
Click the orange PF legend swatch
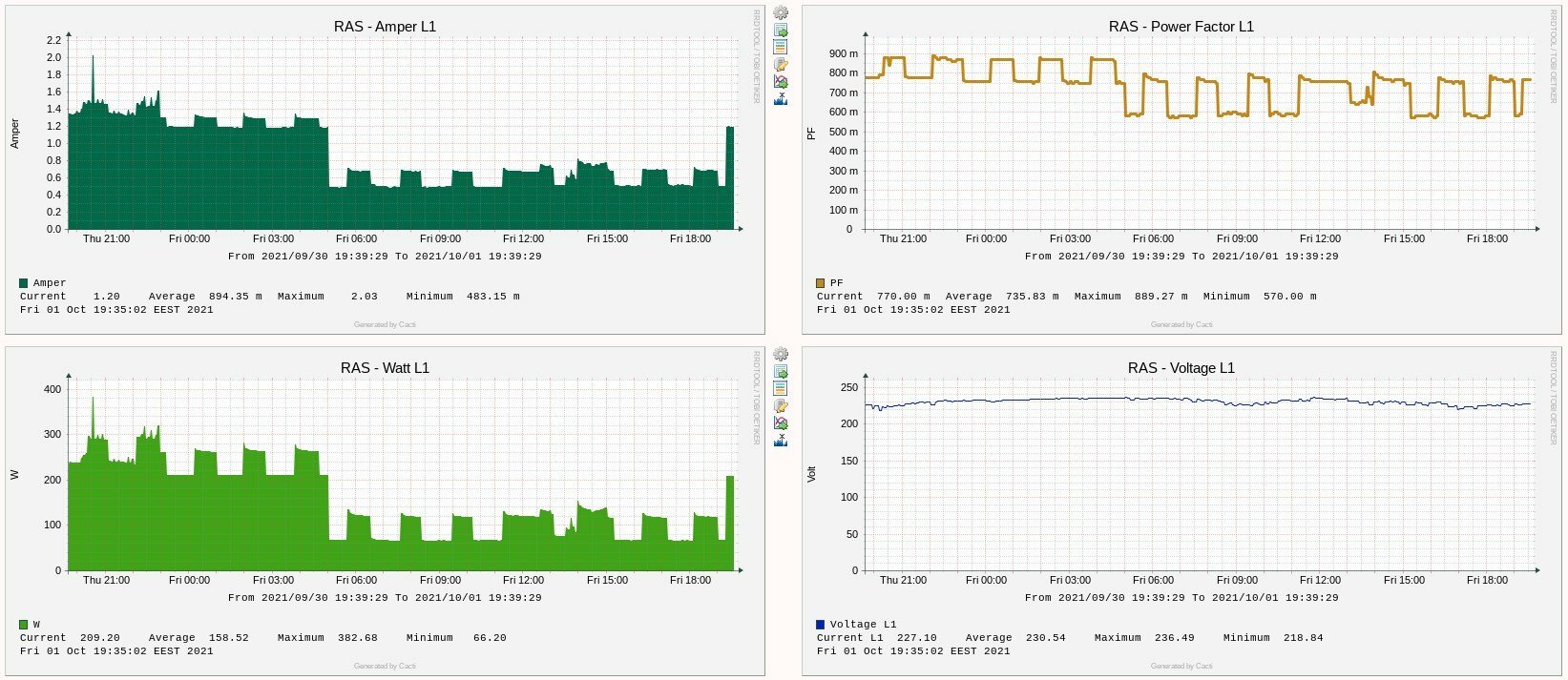coord(821,283)
